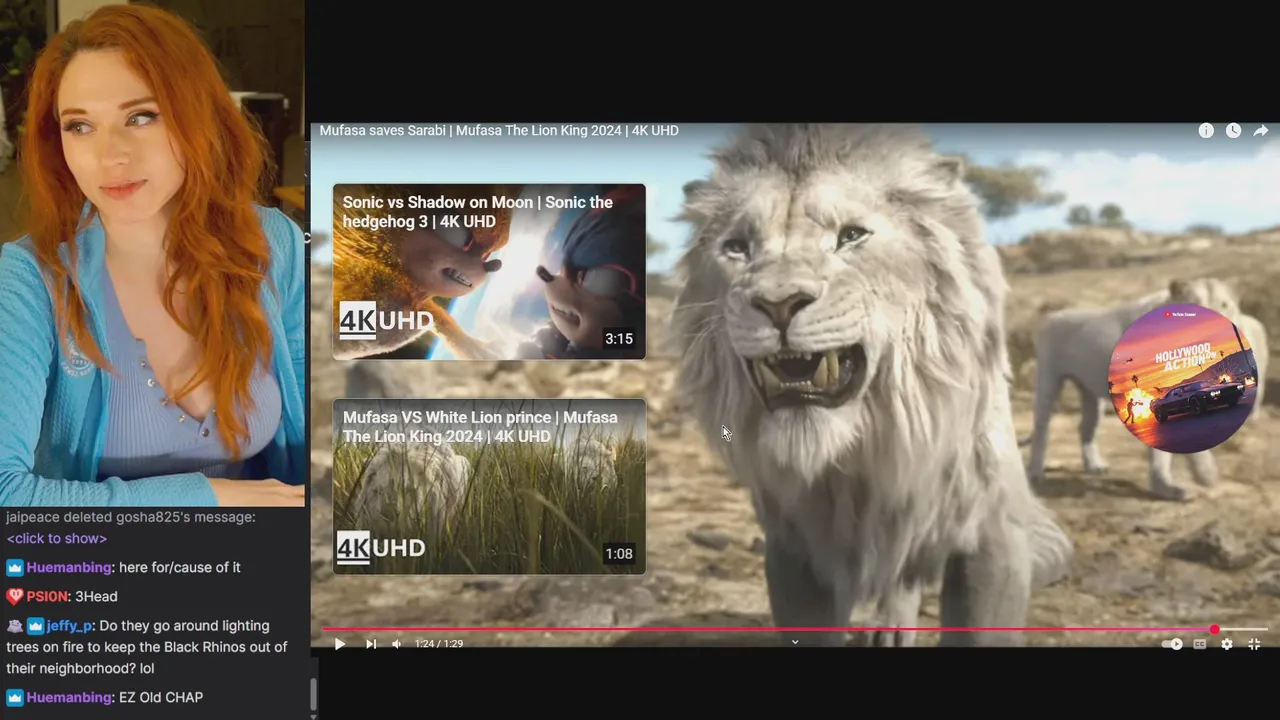This screenshot has width=1280, height=720.
Task: Click the jaipeace deleted message notice
Action: point(131,517)
